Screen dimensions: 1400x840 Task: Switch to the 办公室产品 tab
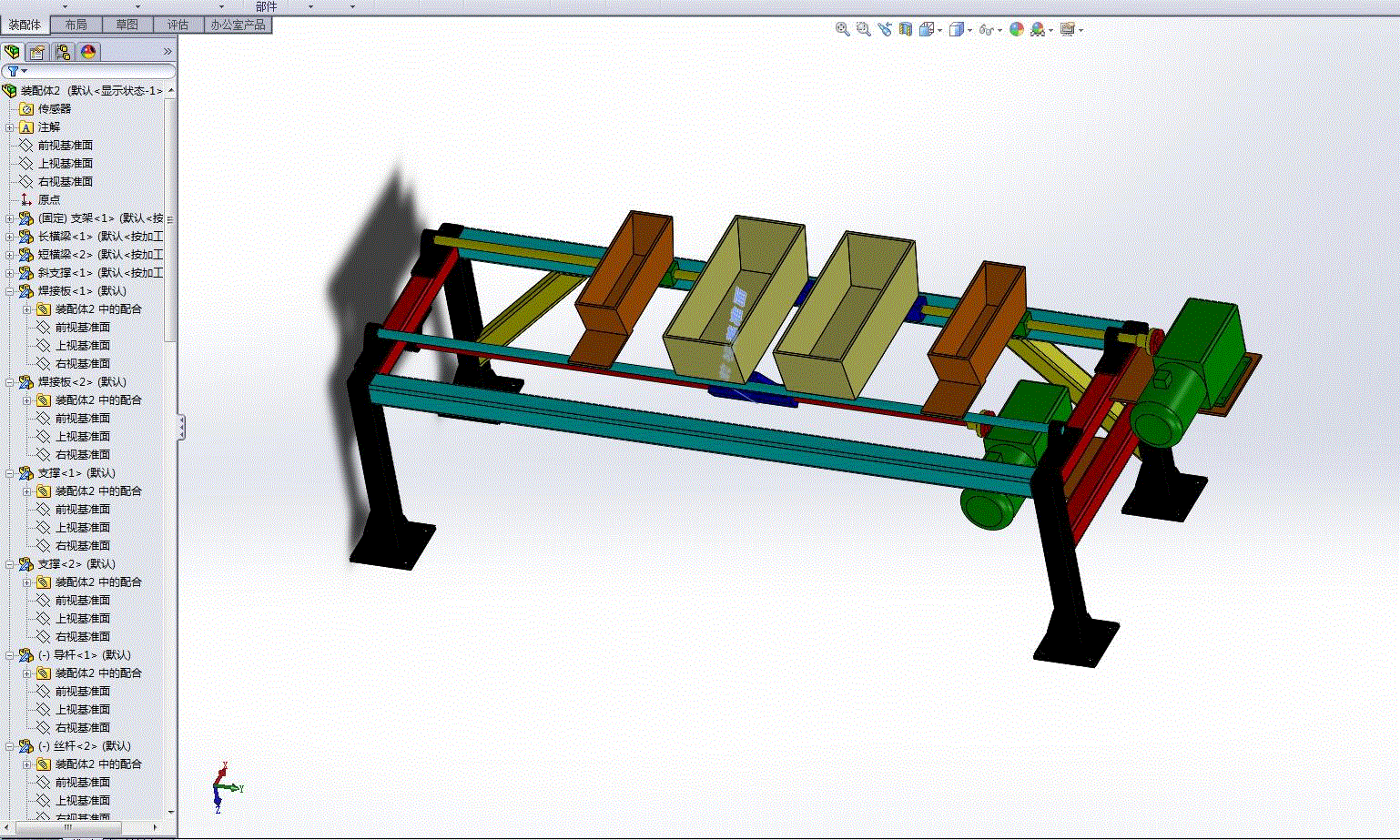tap(238, 25)
